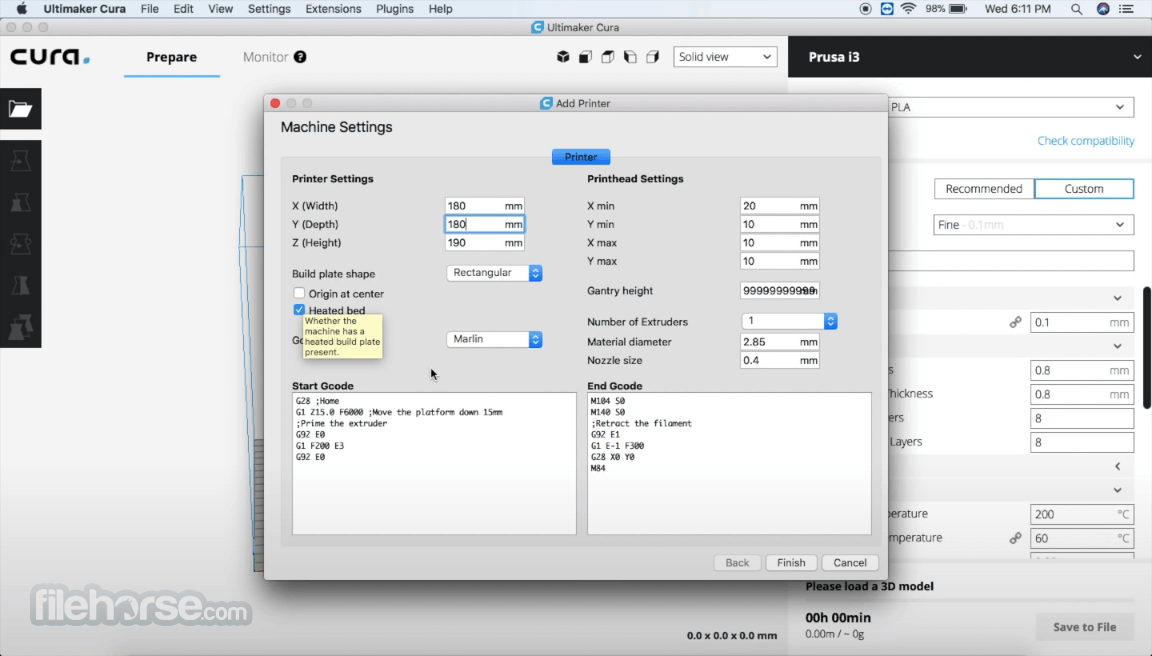The image size is (1152, 656).
Task: Click the Material diameter input field
Action: tap(780, 342)
